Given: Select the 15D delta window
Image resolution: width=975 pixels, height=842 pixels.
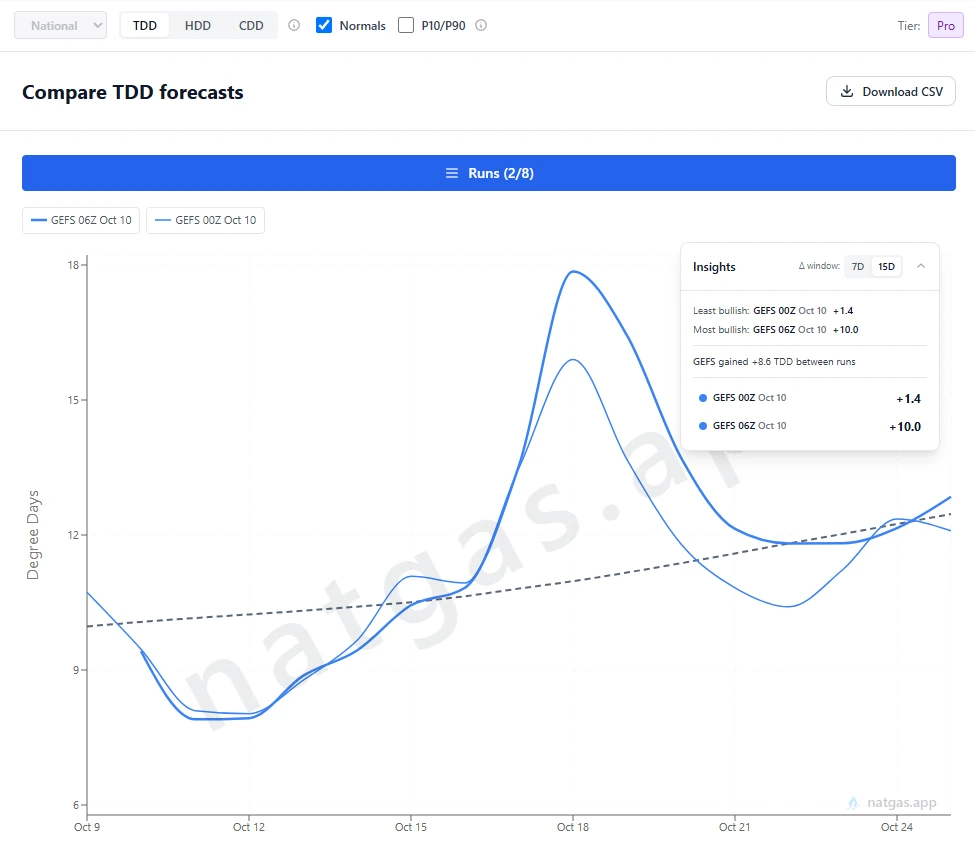Looking at the screenshot, I should pos(886,267).
